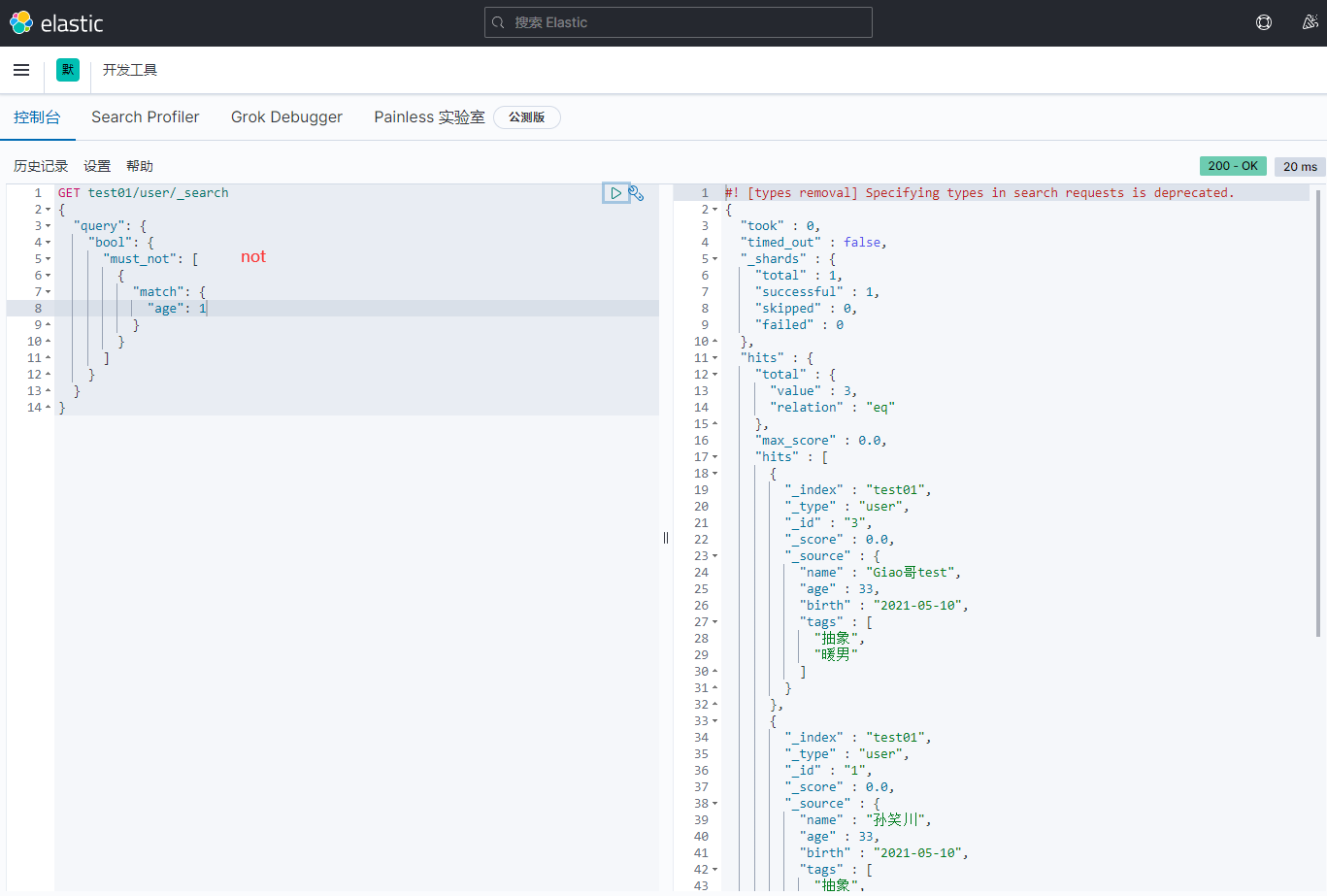Image resolution: width=1327 pixels, height=896 pixels.
Task: Click the 公测版 badge
Action: pyautogui.click(x=527, y=116)
